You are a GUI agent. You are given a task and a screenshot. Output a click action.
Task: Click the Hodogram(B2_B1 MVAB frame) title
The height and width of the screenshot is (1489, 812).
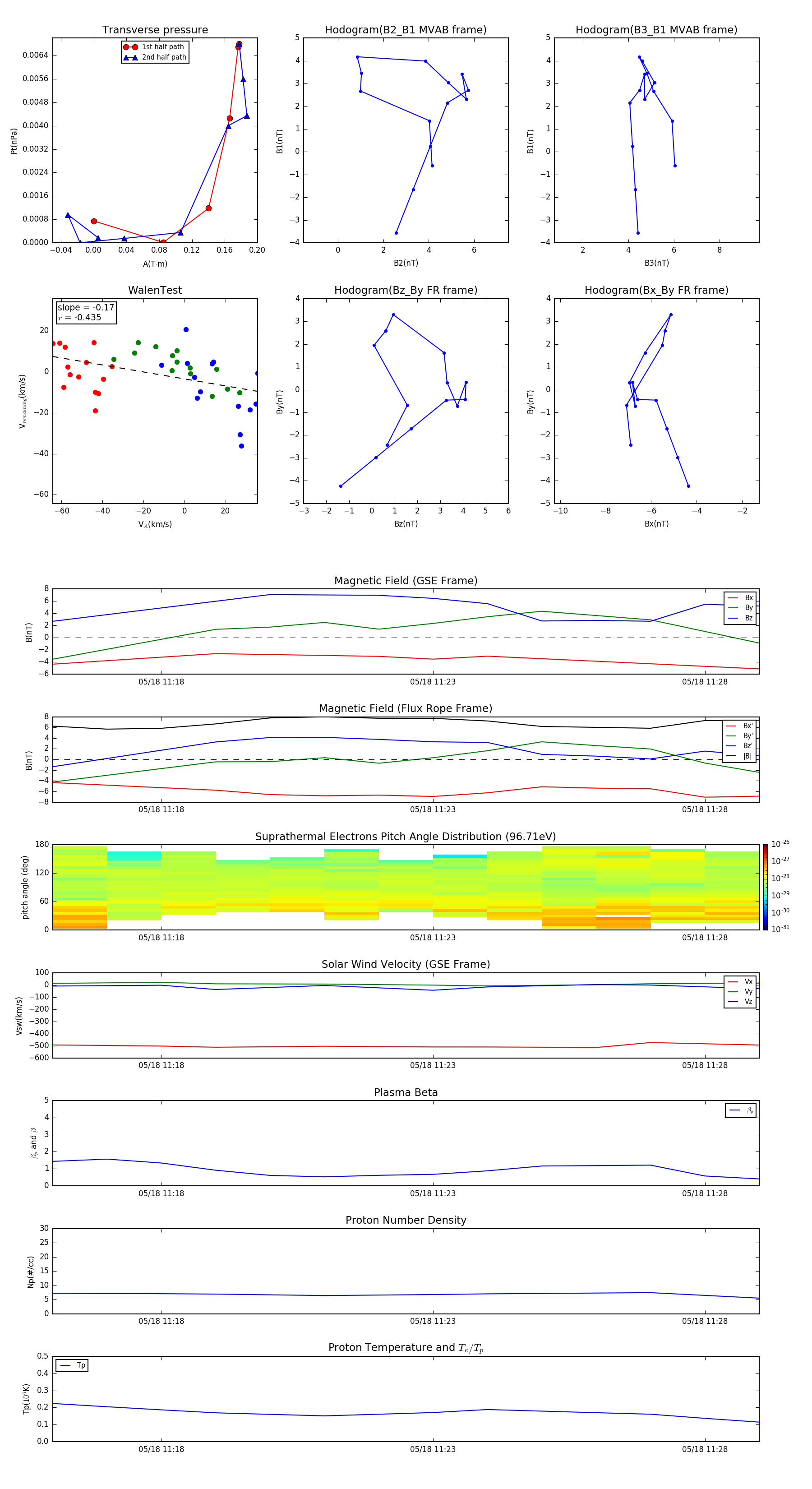pyautogui.click(x=406, y=30)
